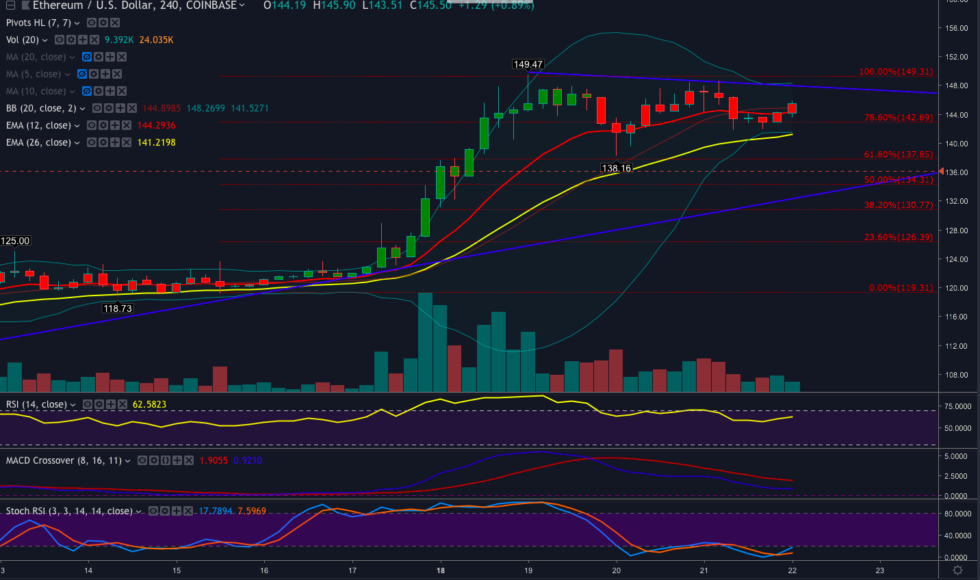Screen dimensions: 980x580
Task: Open settings gear for Pivots HL indicator
Action: (104, 24)
